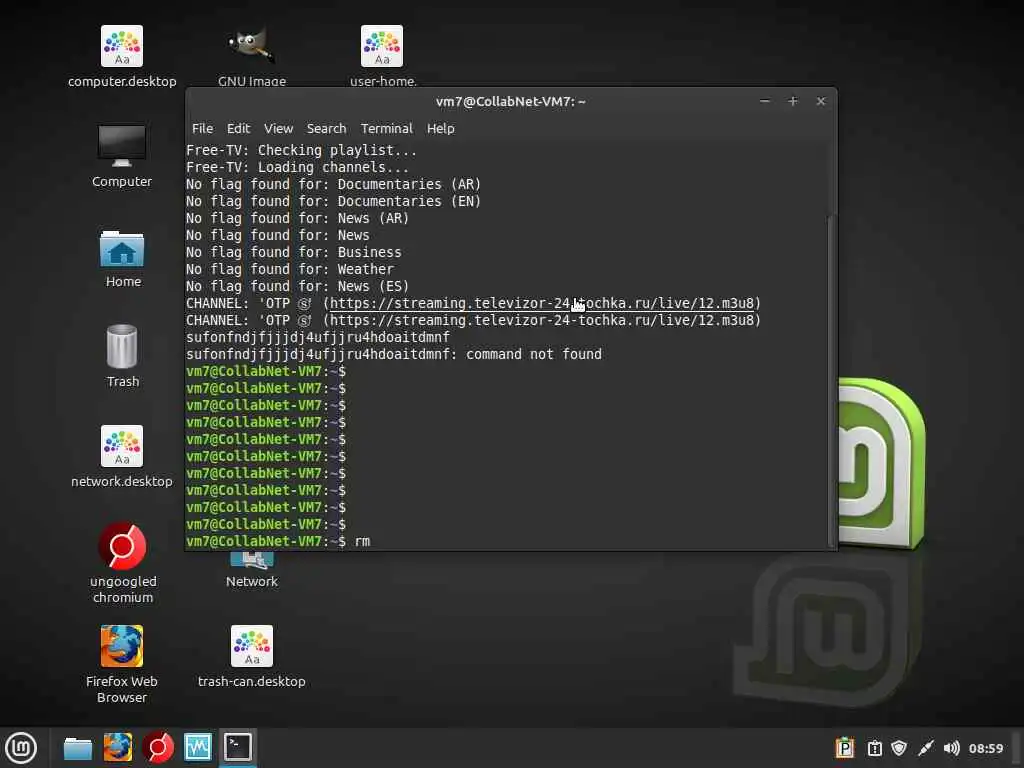Switch to terminal window in taskbar
This screenshot has width=1024, height=768.
click(x=238, y=748)
